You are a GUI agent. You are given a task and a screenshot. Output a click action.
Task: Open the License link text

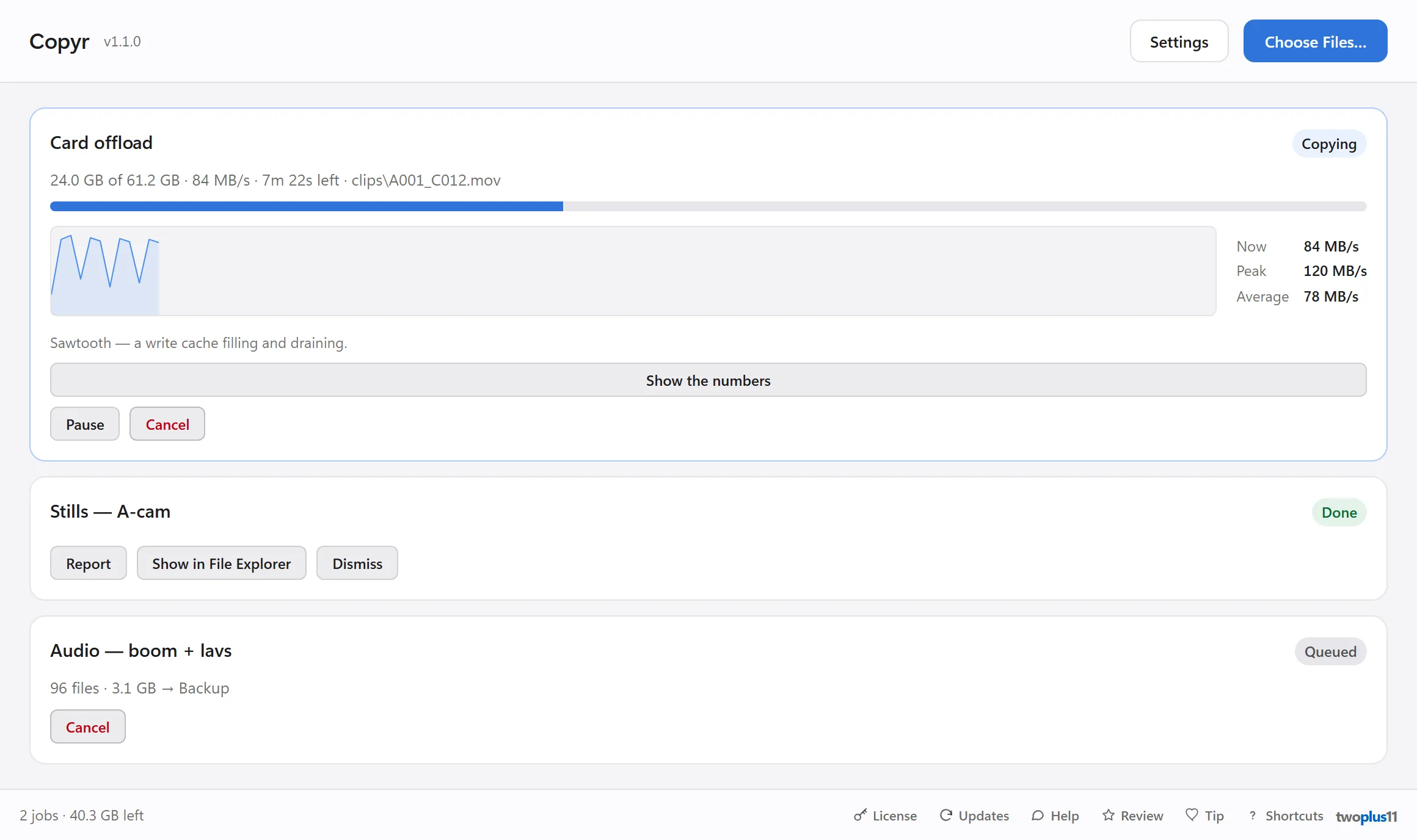[x=895, y=816]
